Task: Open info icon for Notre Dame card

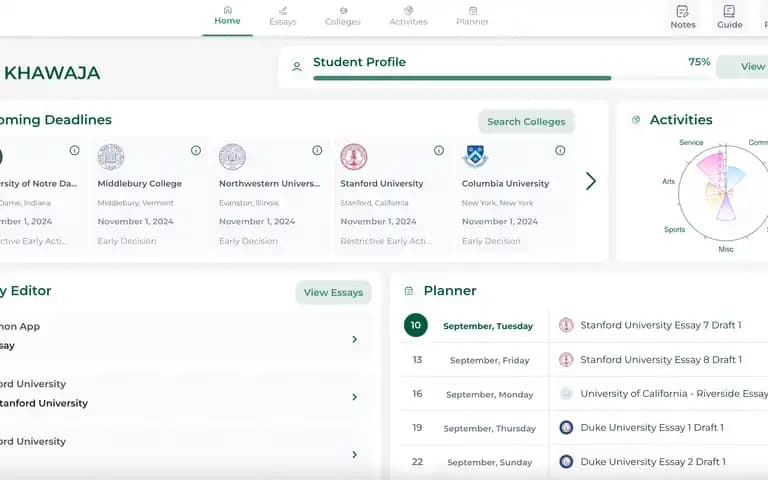Action: (x=74, y=150)
